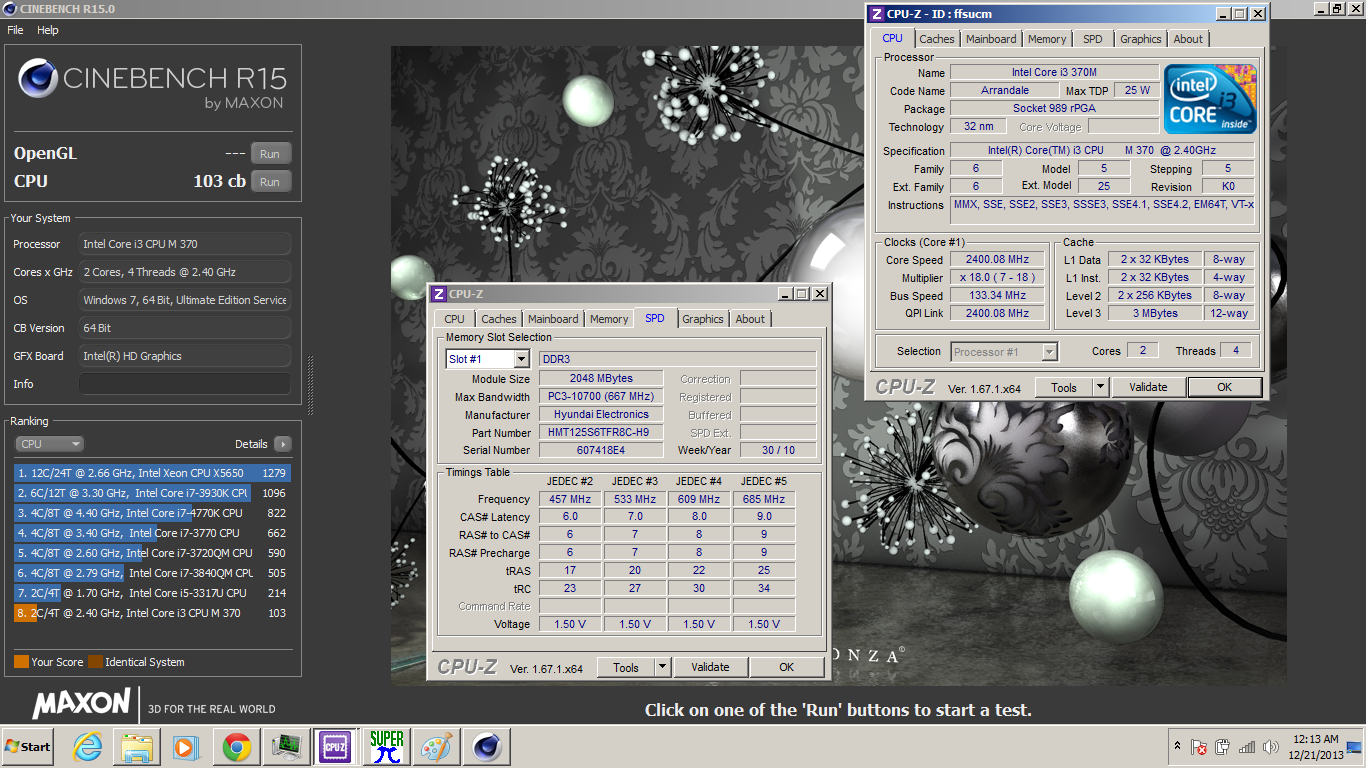This screenshot has width=1366, height=768.
Task: Open network signal tray icon
Action: 1247,746
